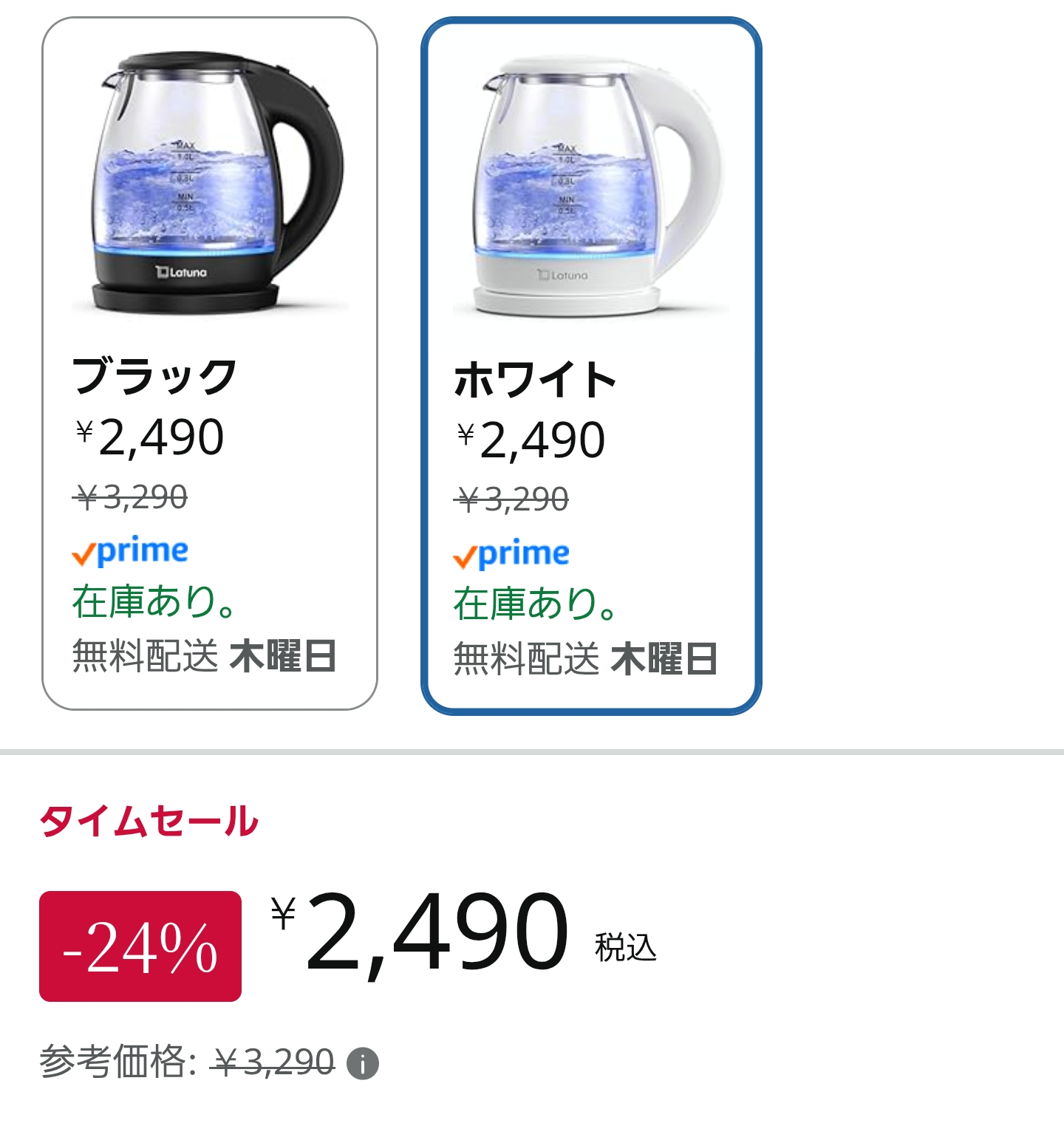Click the 参考価格 ¥3,290 reference price
1064x1140 pixels.
click(x=188, y=1062)
